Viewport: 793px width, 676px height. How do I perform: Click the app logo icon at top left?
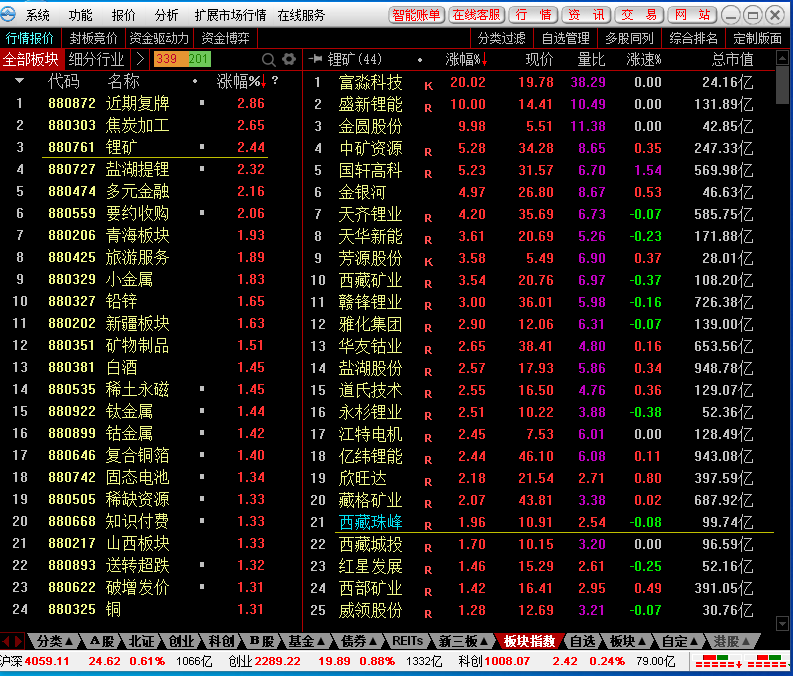[8, 14]
